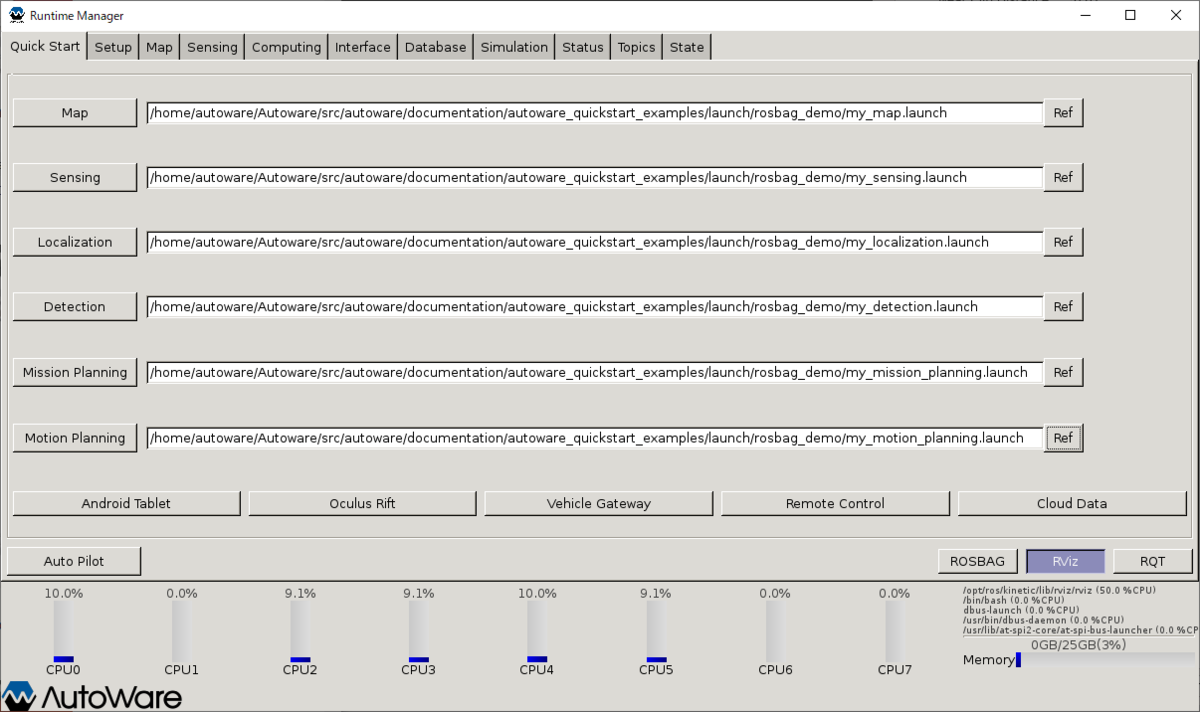Minimize the Runtime Manager window
The height and width of the screenshot is (712, 1200).
click(x=1085, y=15)
